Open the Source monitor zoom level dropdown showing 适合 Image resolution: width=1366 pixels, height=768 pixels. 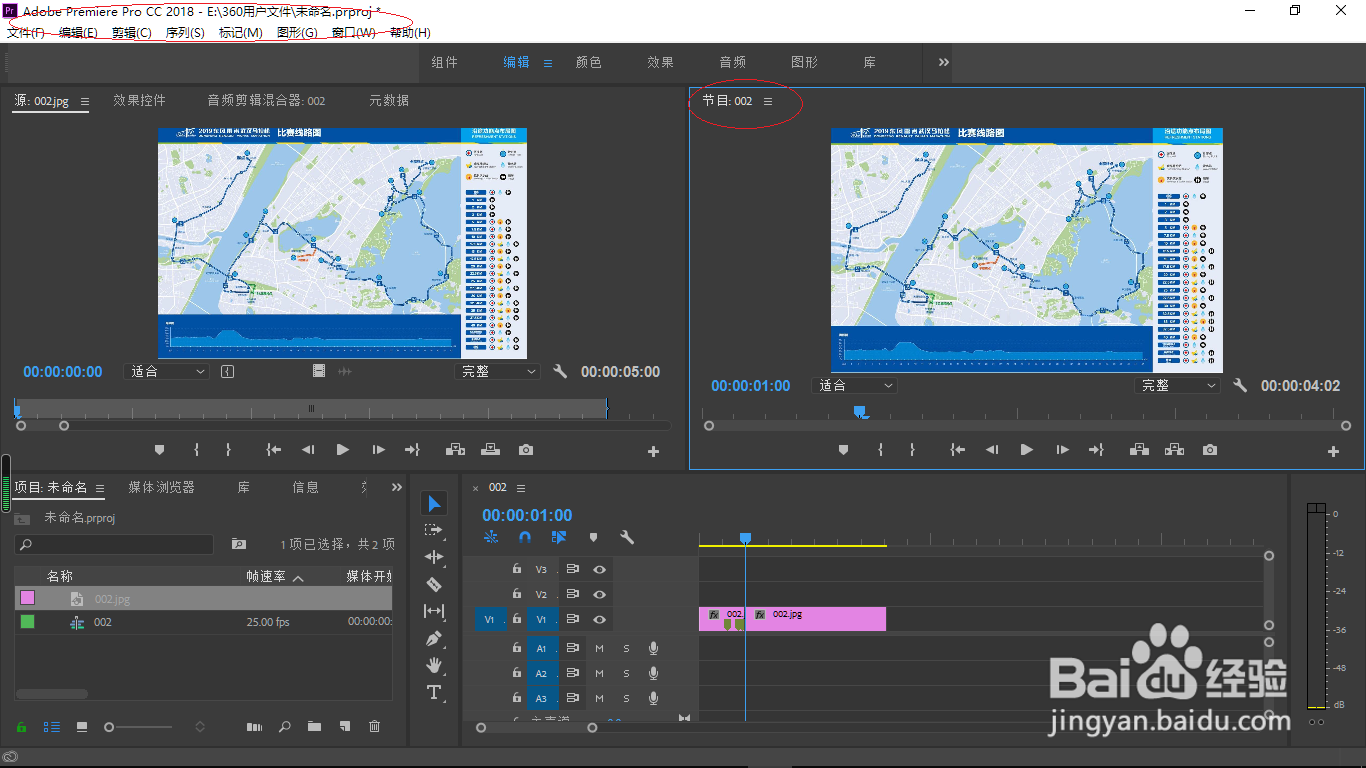167,371
